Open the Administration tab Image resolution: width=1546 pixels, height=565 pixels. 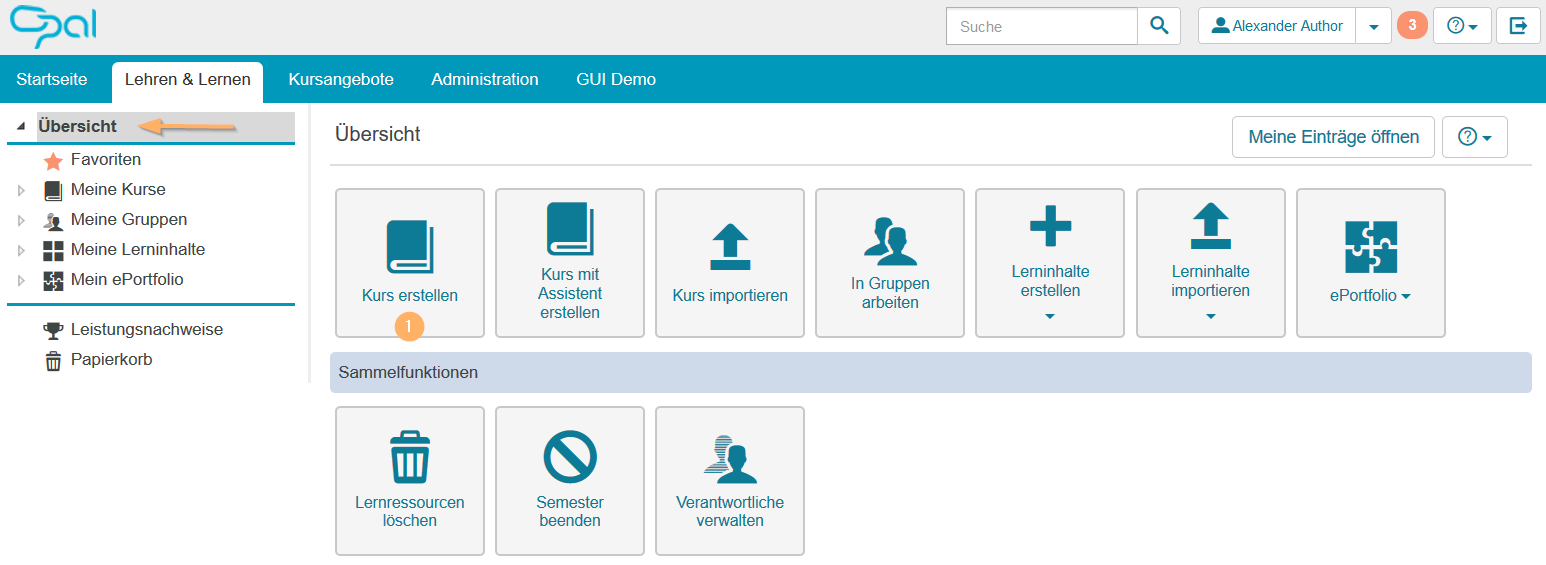pos(485,79)
